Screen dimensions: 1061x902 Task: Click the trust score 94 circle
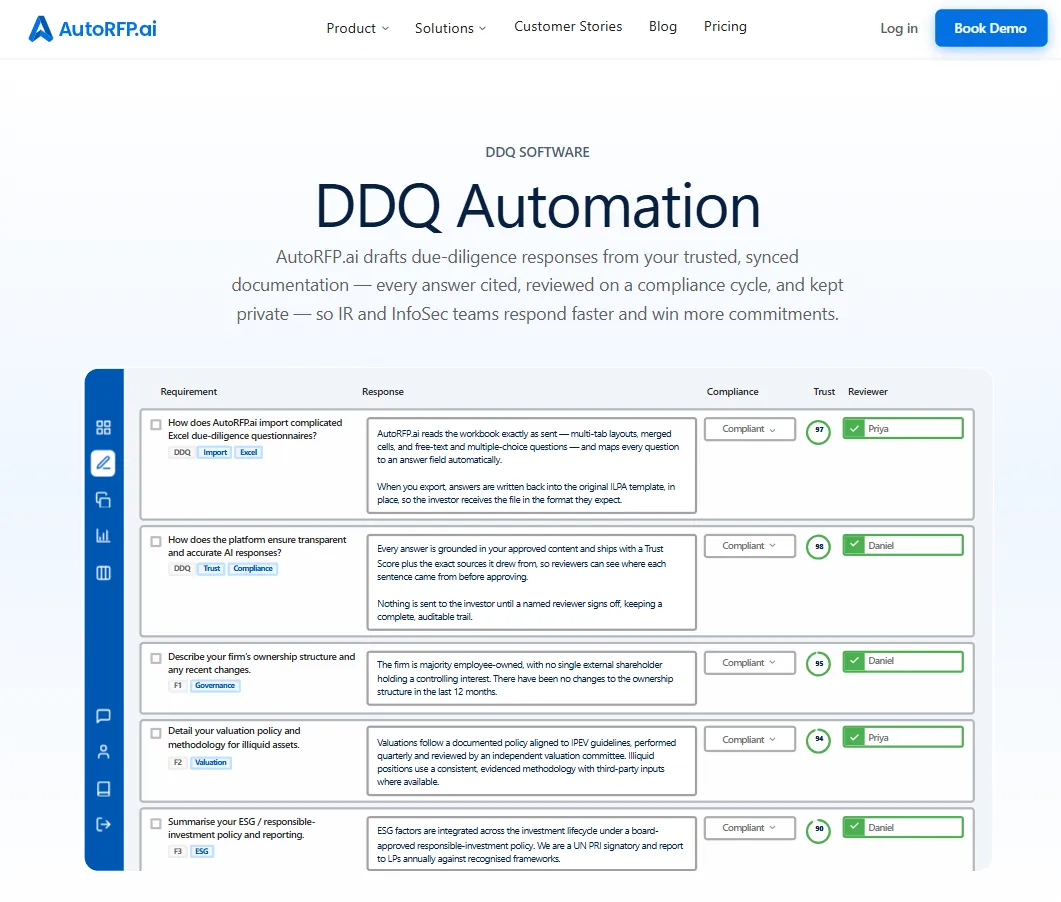pos(819,740)
